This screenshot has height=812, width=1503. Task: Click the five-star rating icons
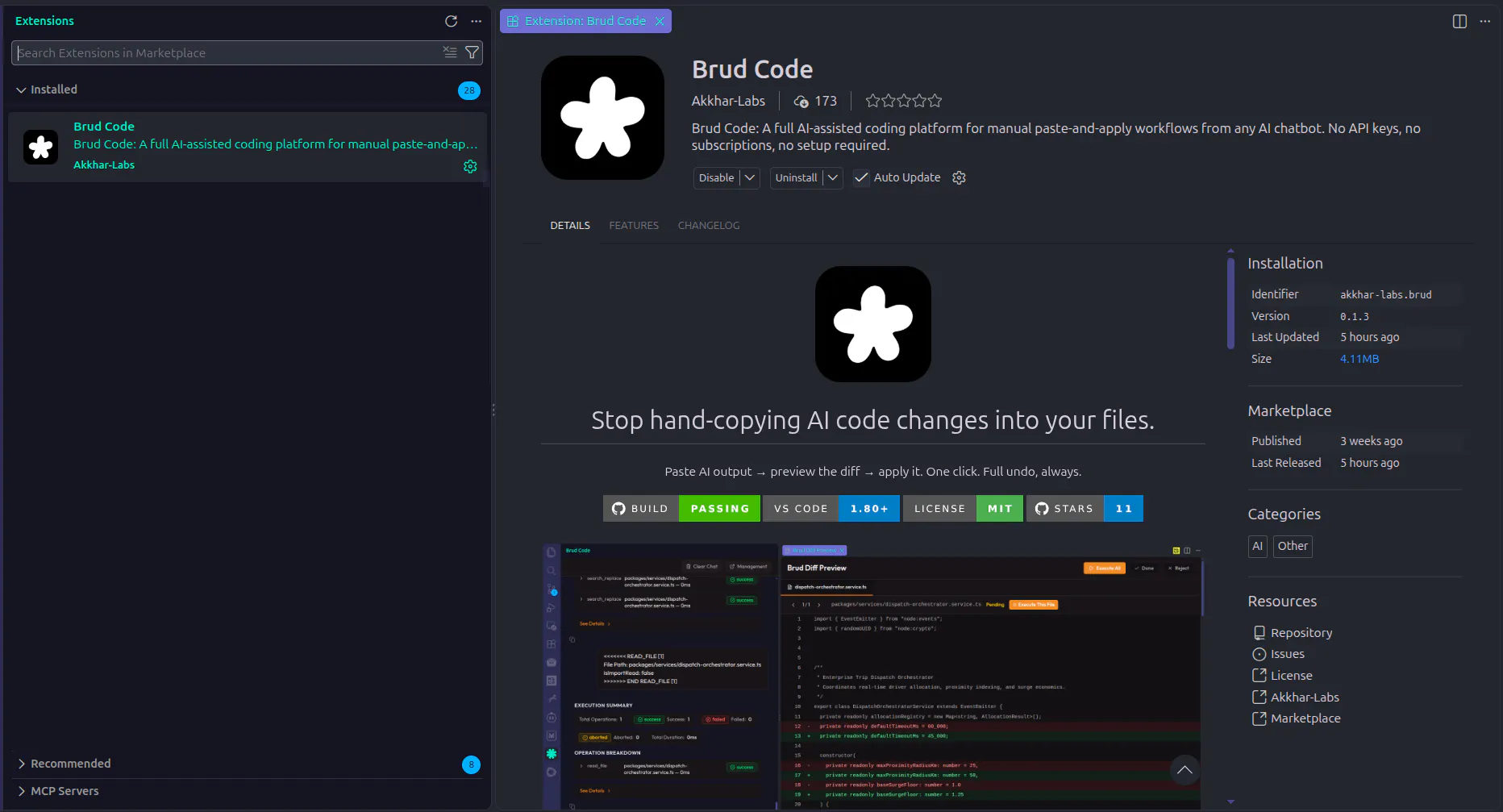904,101
